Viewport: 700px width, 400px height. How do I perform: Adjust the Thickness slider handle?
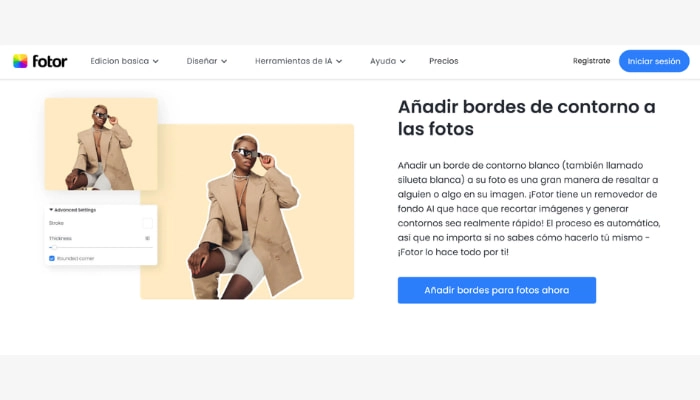[x=54, y=247]
